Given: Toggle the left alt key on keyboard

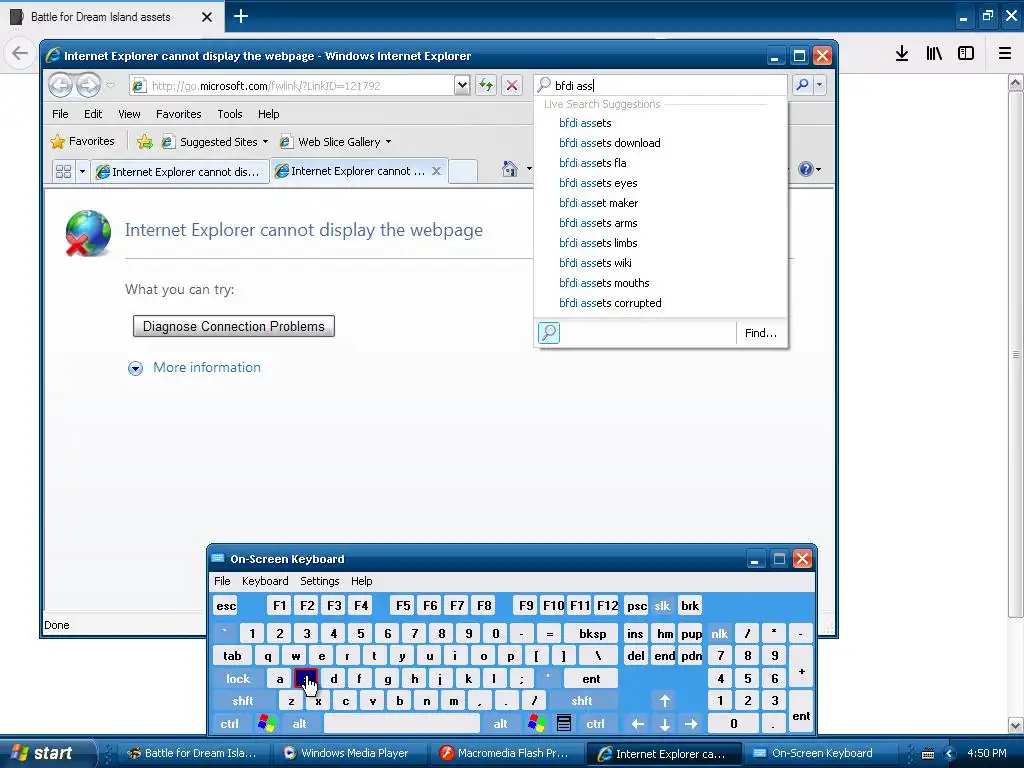Looking at the screenshot, I should [299, 724].
